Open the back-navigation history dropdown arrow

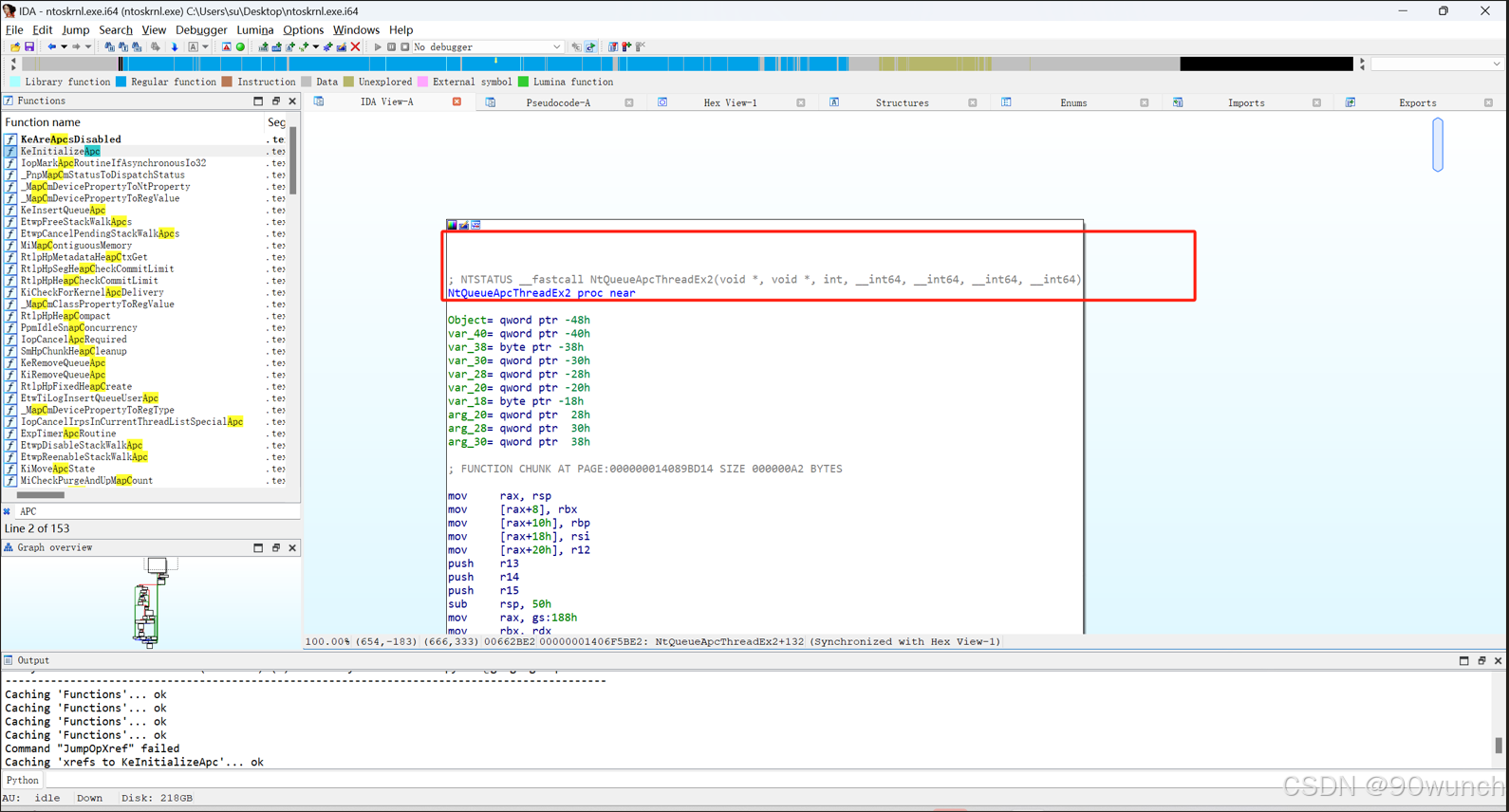[x=64, y=46]
